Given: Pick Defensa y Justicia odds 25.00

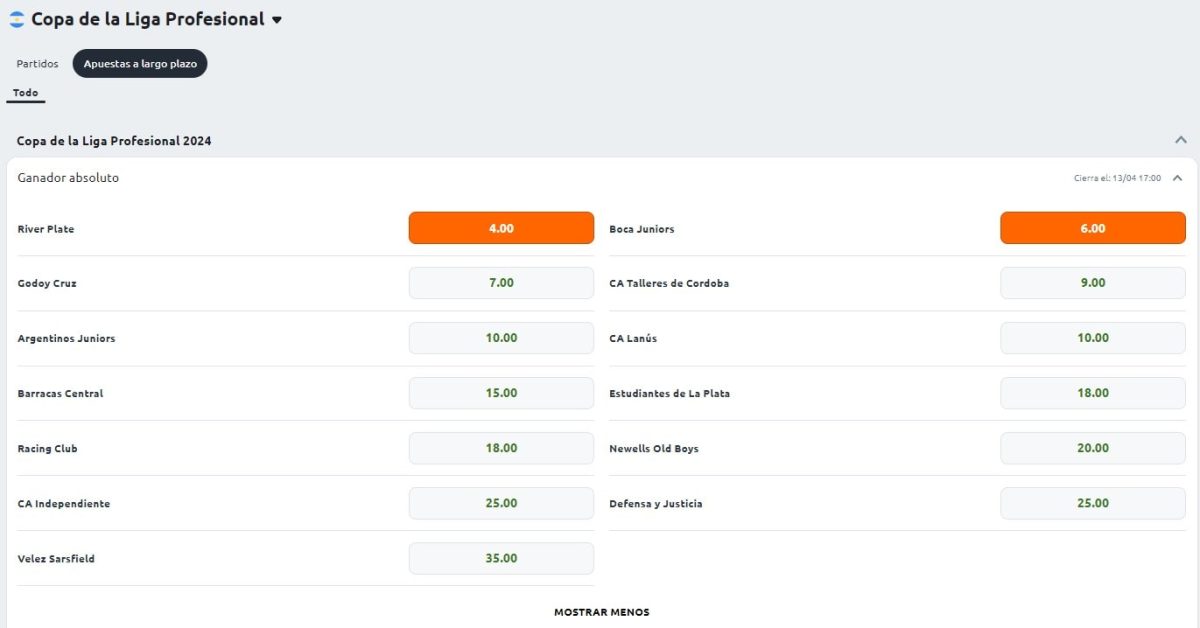Looking at the screenshot, I should click(1093, 503).
